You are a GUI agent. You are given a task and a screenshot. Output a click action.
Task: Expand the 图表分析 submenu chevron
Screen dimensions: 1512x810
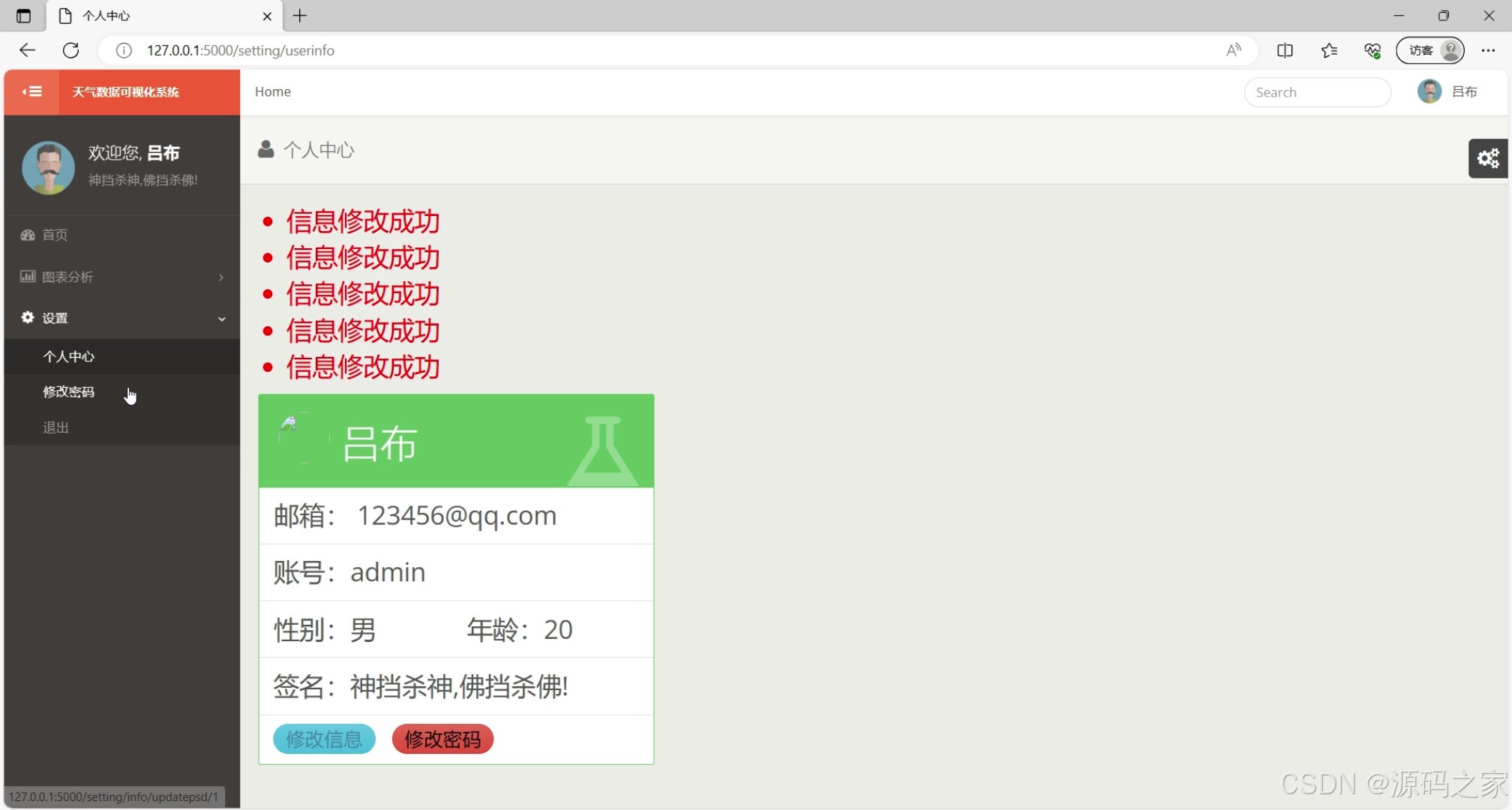coord(221,277)
